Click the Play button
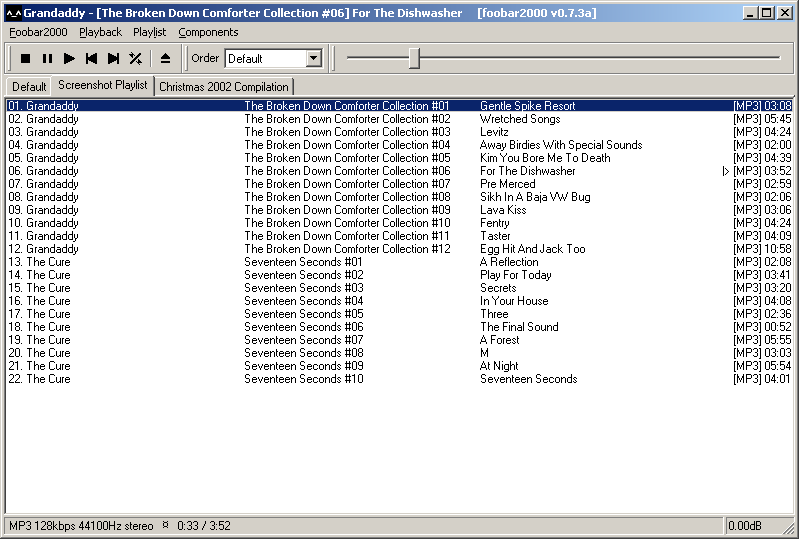 point(69,59)
